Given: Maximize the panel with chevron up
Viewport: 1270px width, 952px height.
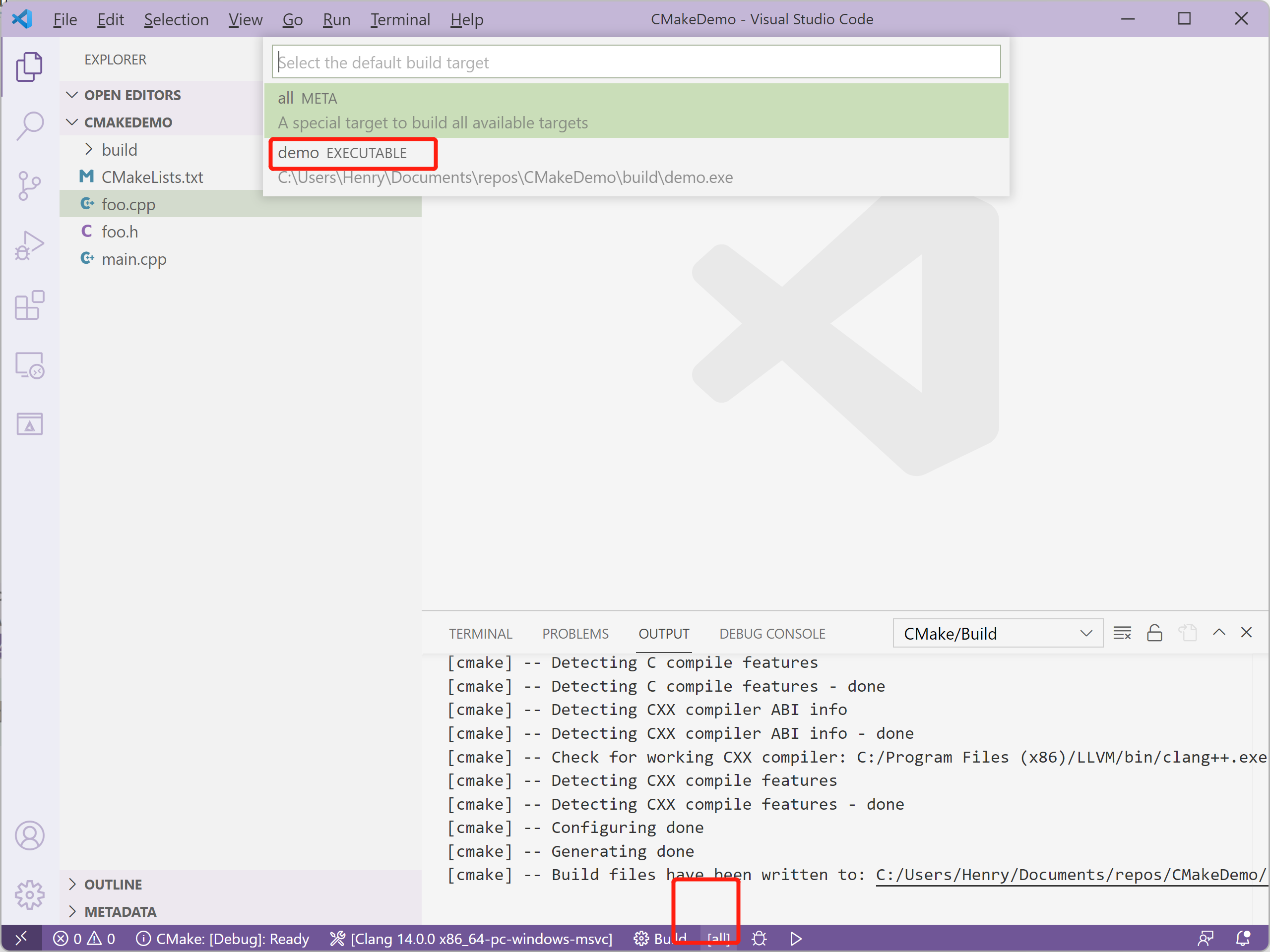Looking at the screenshot, I should click(x=1219, y=632).
